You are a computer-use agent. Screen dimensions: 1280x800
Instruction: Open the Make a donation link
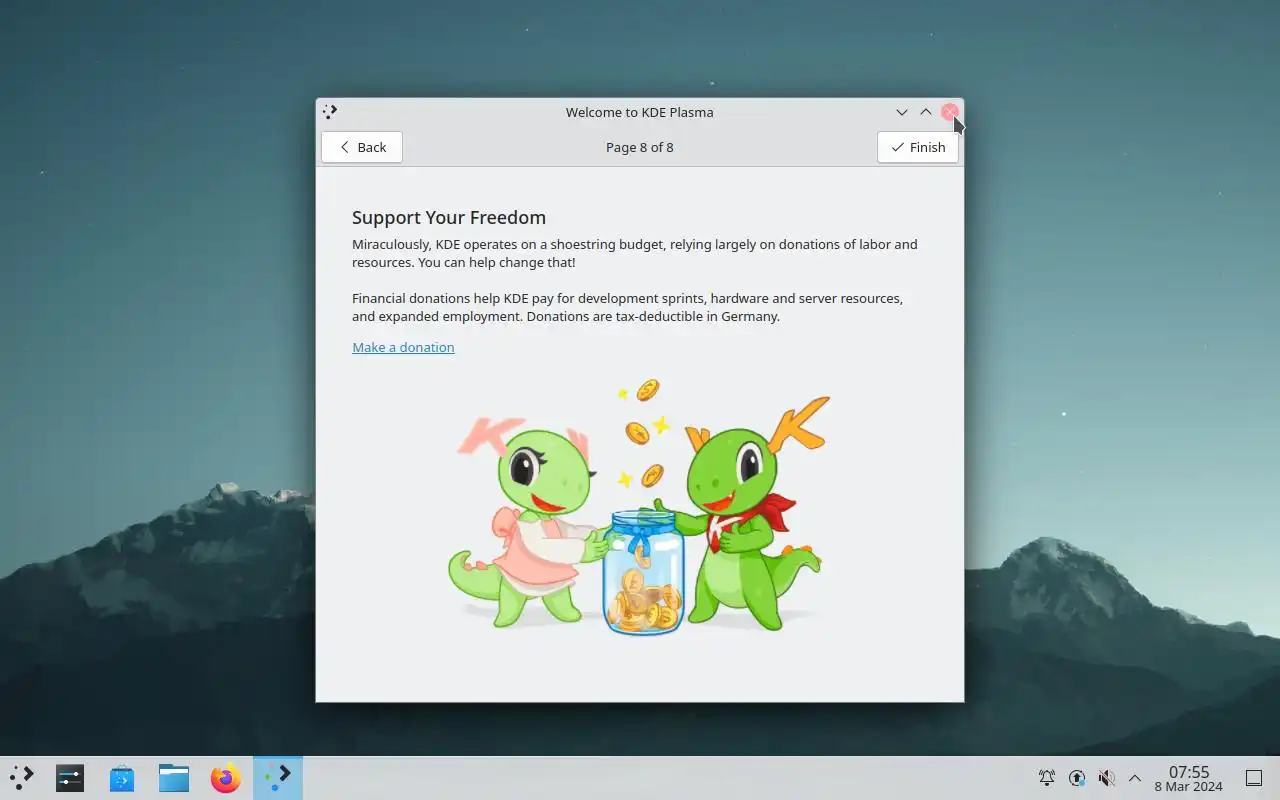(403, 347)
